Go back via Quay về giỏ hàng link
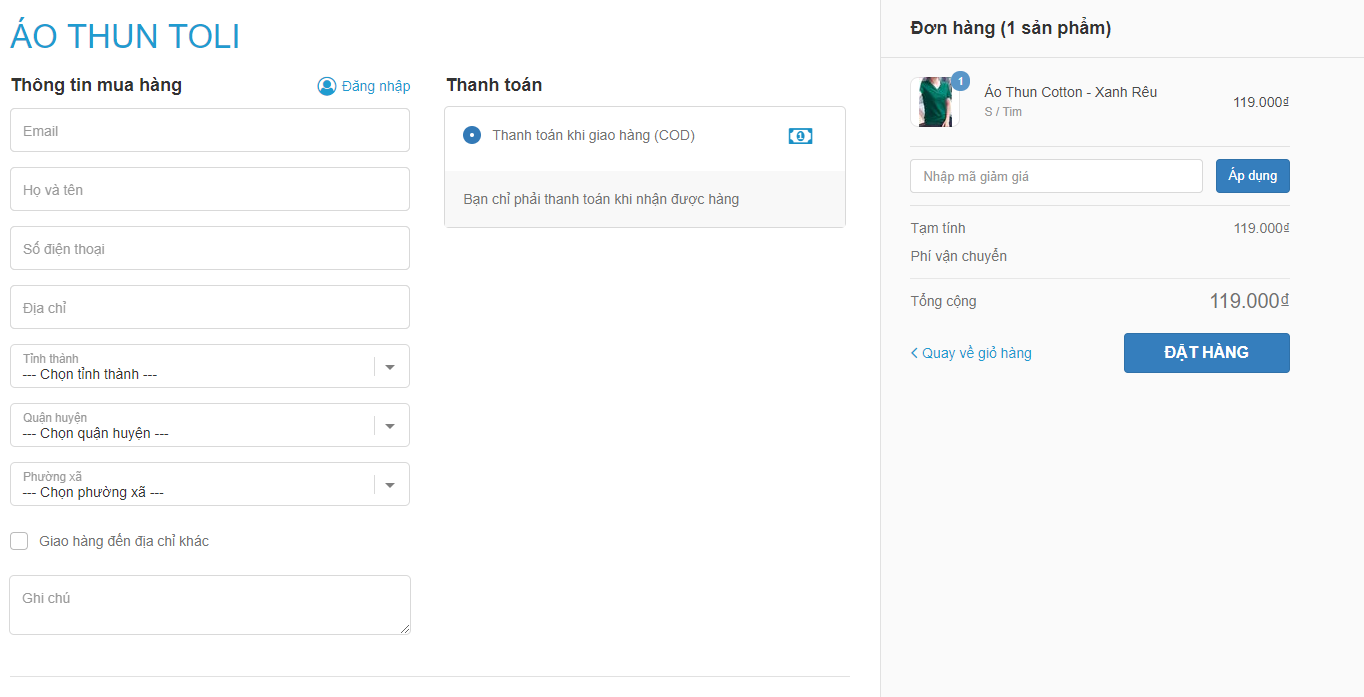Image resolution: width=1364 pixels, height=697 pixels. [x=977, y=353]
